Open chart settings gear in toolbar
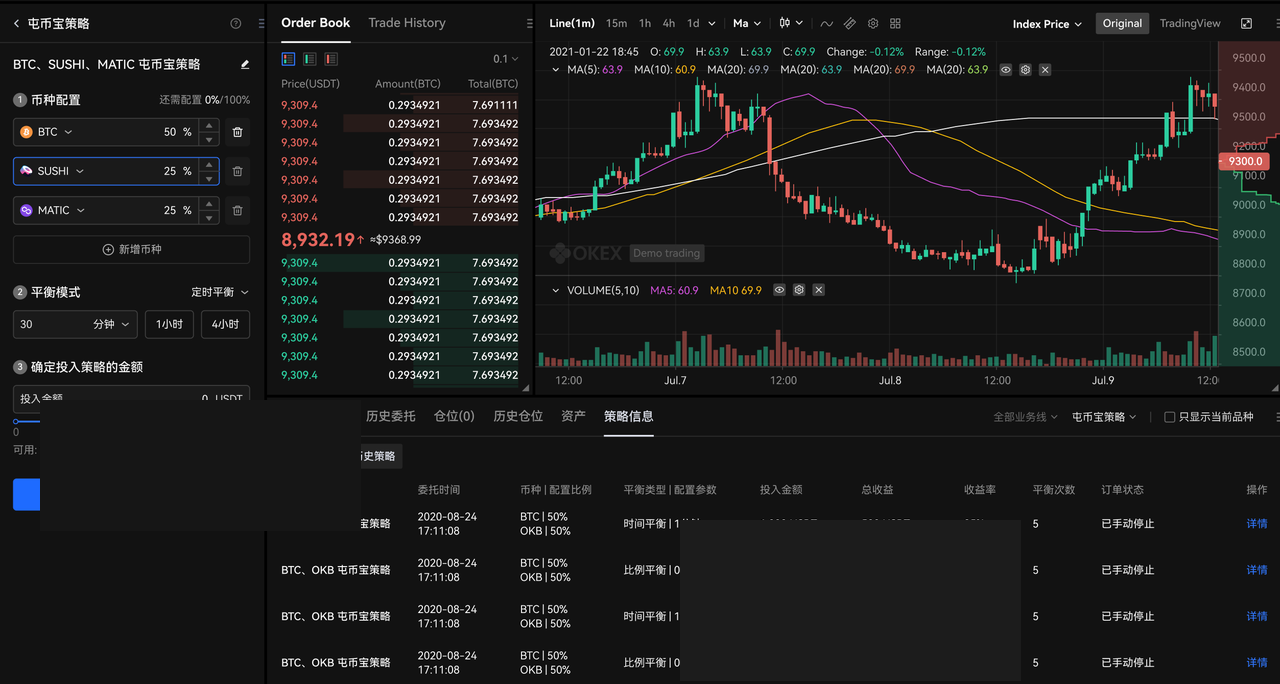 [872, 23]
